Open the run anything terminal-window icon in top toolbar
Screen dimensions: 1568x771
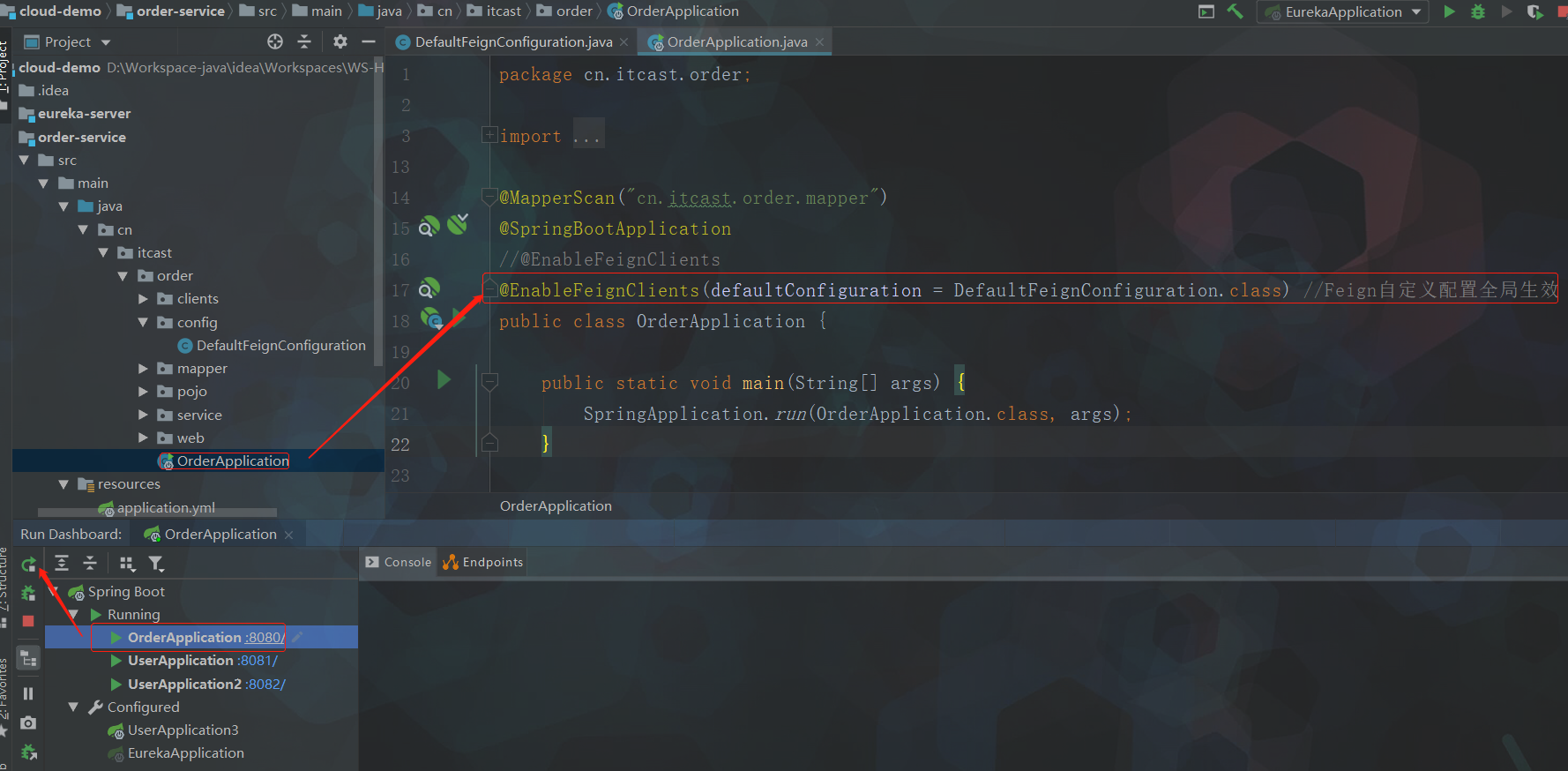1206,11
